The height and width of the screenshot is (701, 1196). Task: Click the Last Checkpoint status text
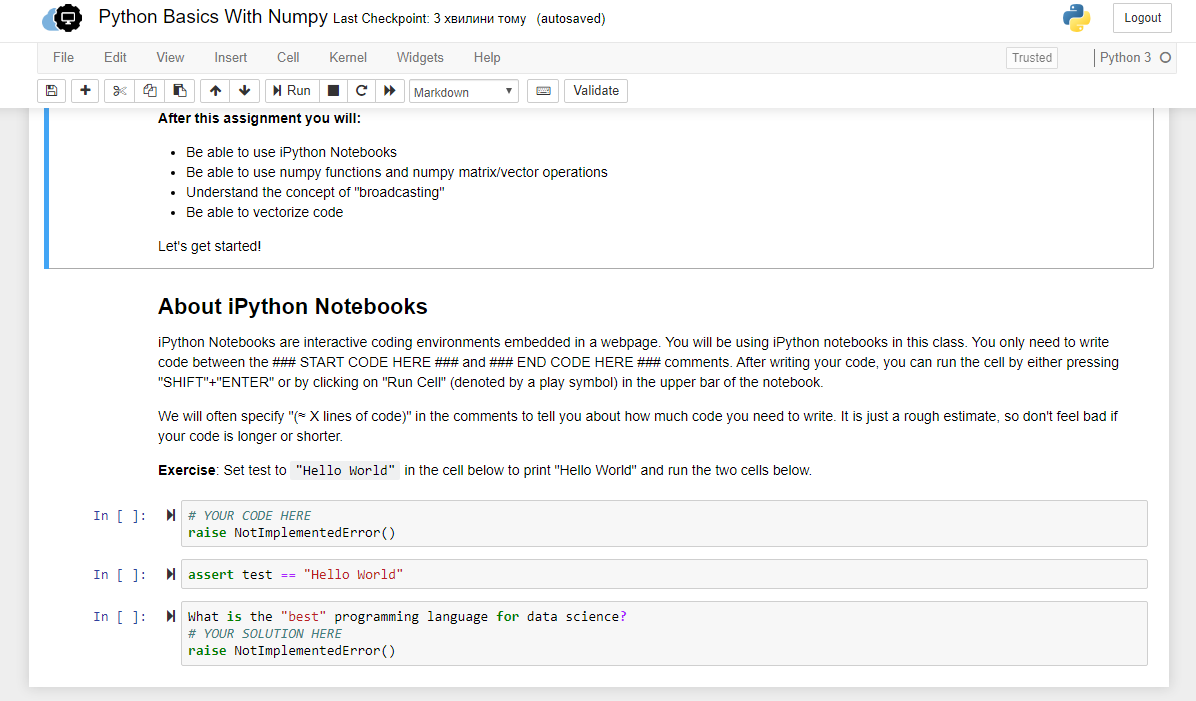pos(429,19)
